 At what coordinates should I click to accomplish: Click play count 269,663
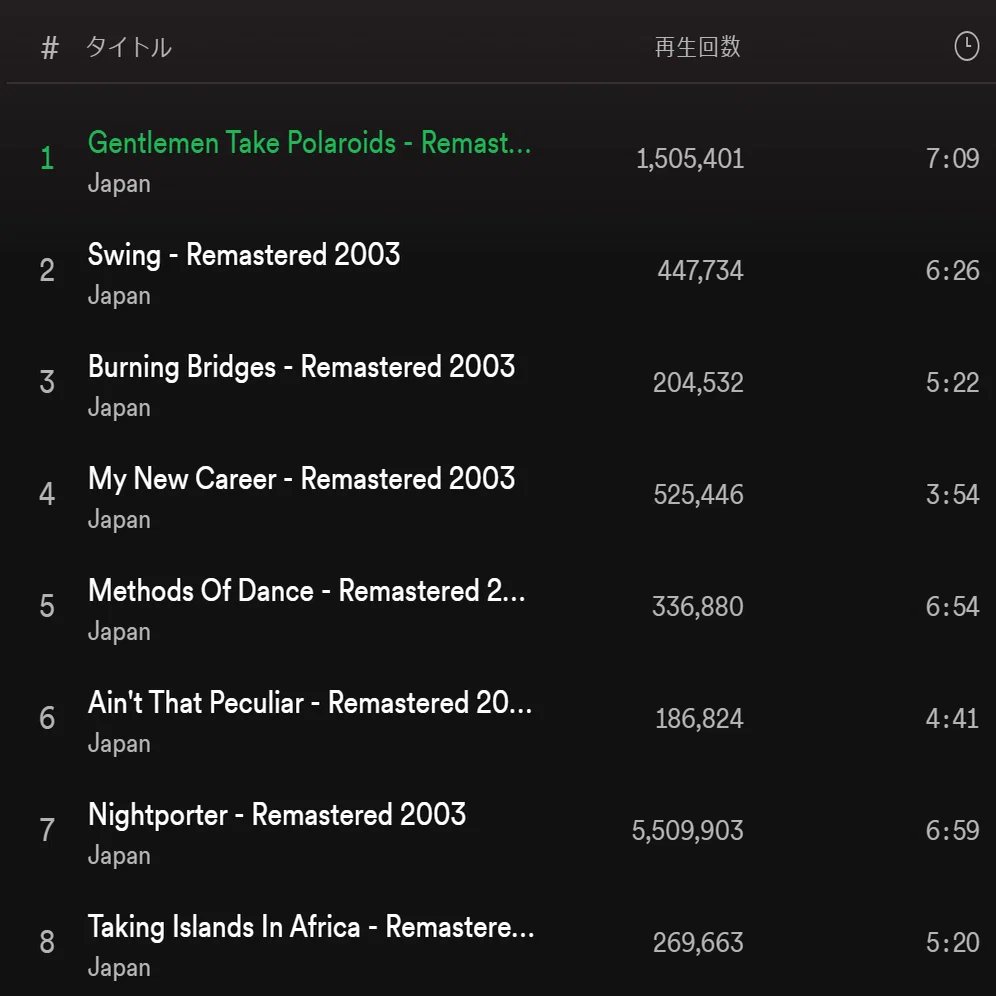pos(698,943)
